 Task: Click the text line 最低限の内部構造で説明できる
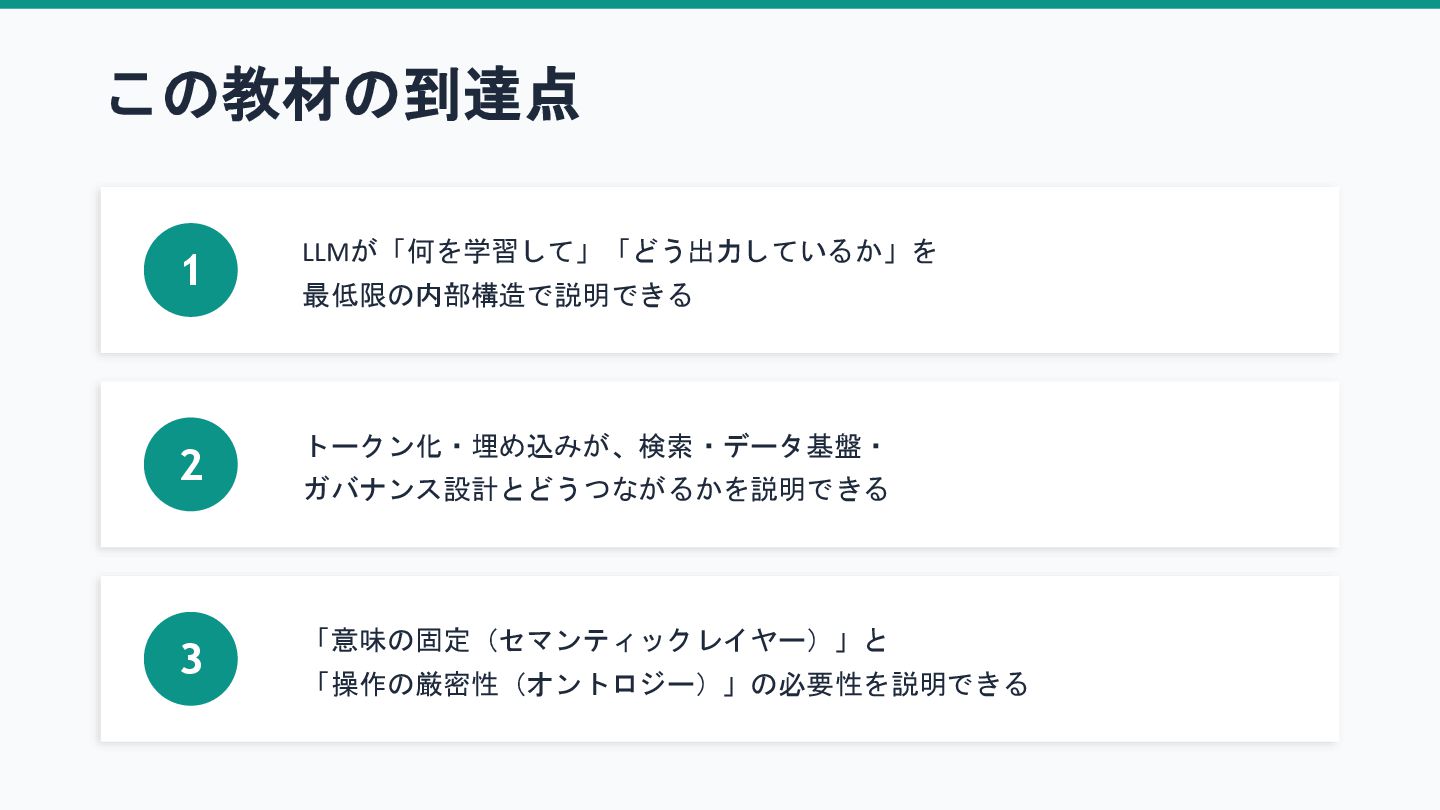pos(498,296)
